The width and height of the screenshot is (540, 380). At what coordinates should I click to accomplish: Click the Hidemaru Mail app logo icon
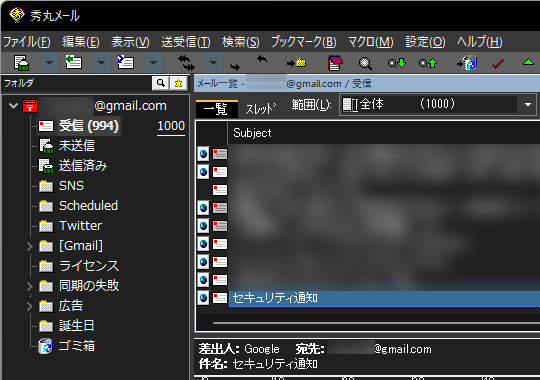[x=17, y=15]
